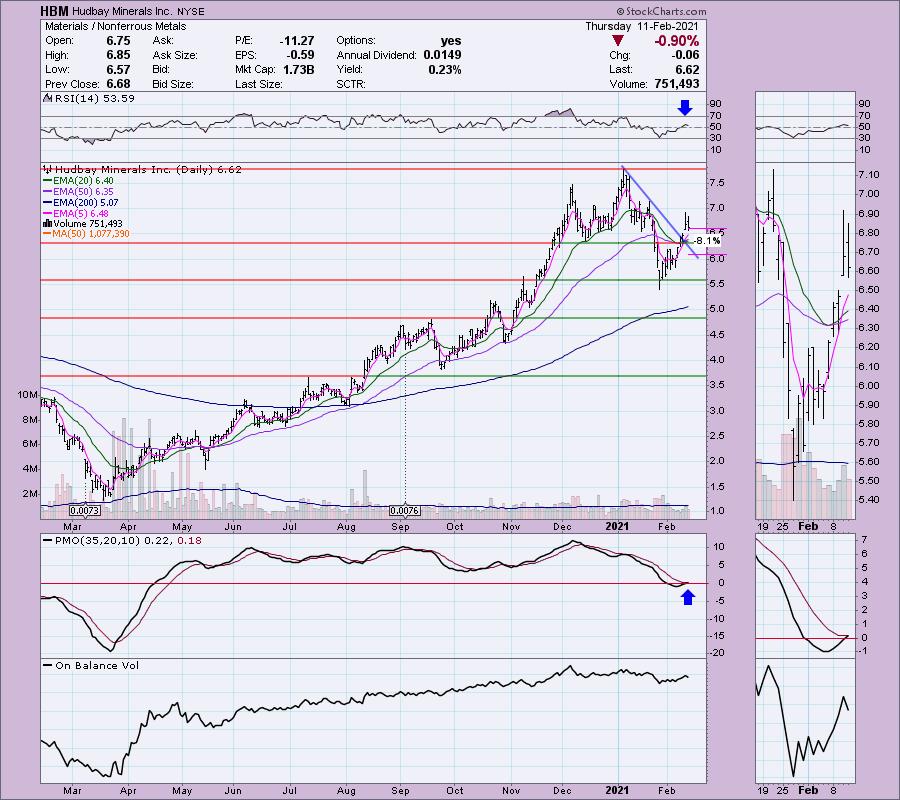The width and height of the screenshot is (900, 800).
Task: Click the 0.0076 dividend marker label
Action: (404, 510)
